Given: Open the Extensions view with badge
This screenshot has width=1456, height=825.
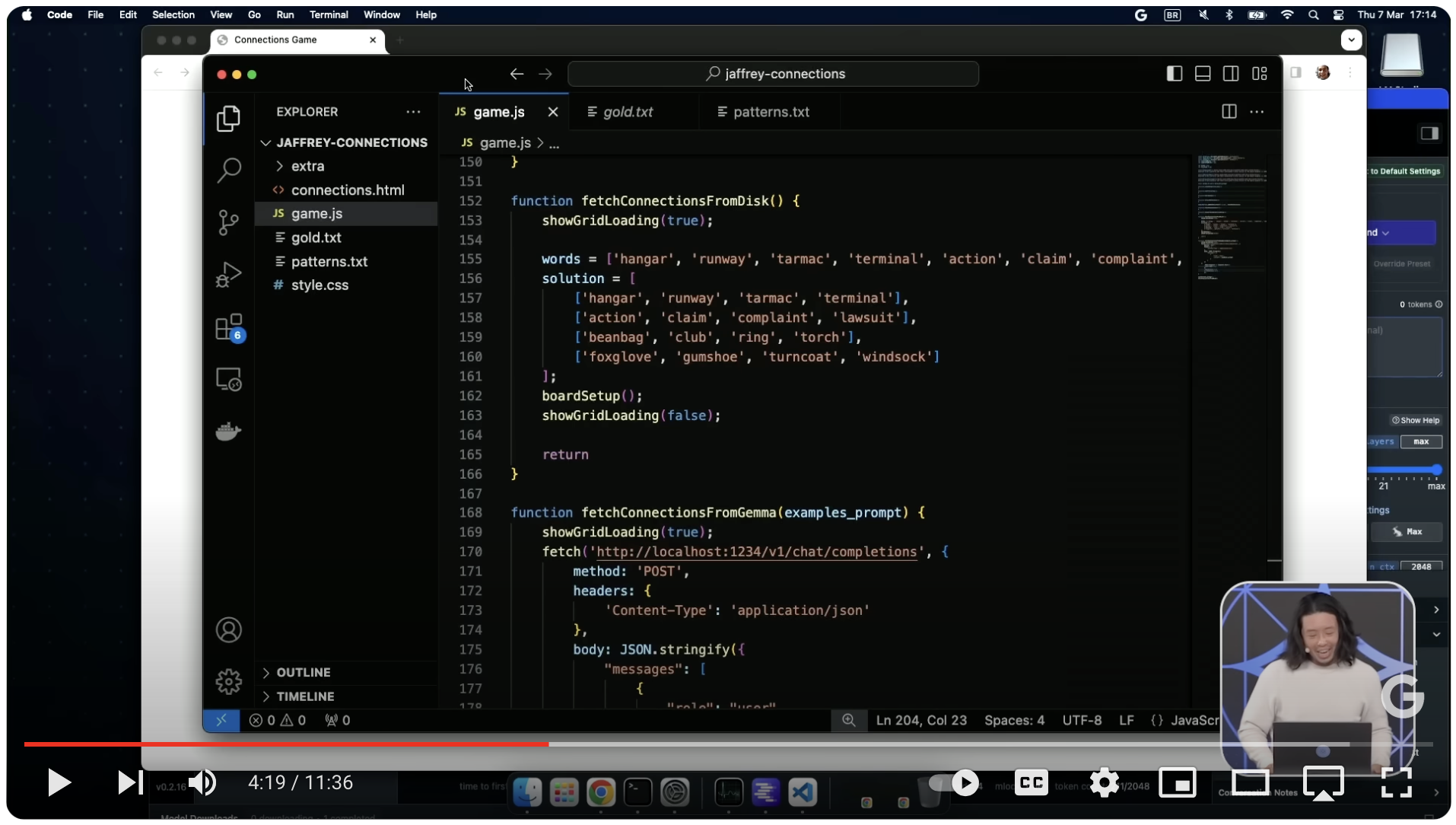Looking at the screenshot, I should tap(228, 328).
